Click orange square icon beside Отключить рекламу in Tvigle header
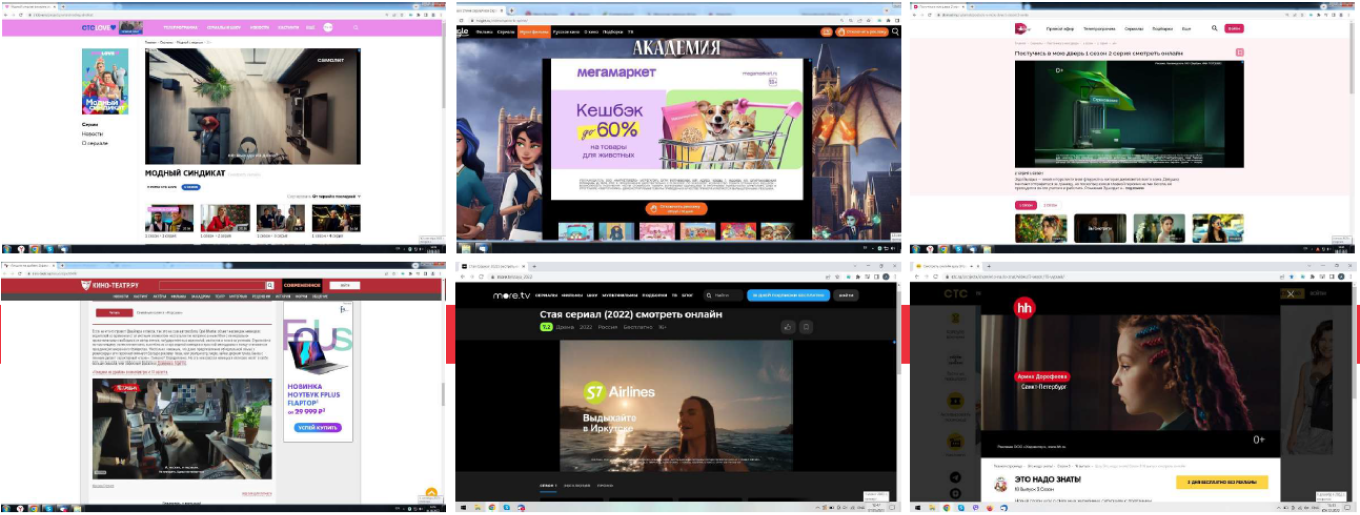This screenshot has width=1360, height=515. pos(826,32)
